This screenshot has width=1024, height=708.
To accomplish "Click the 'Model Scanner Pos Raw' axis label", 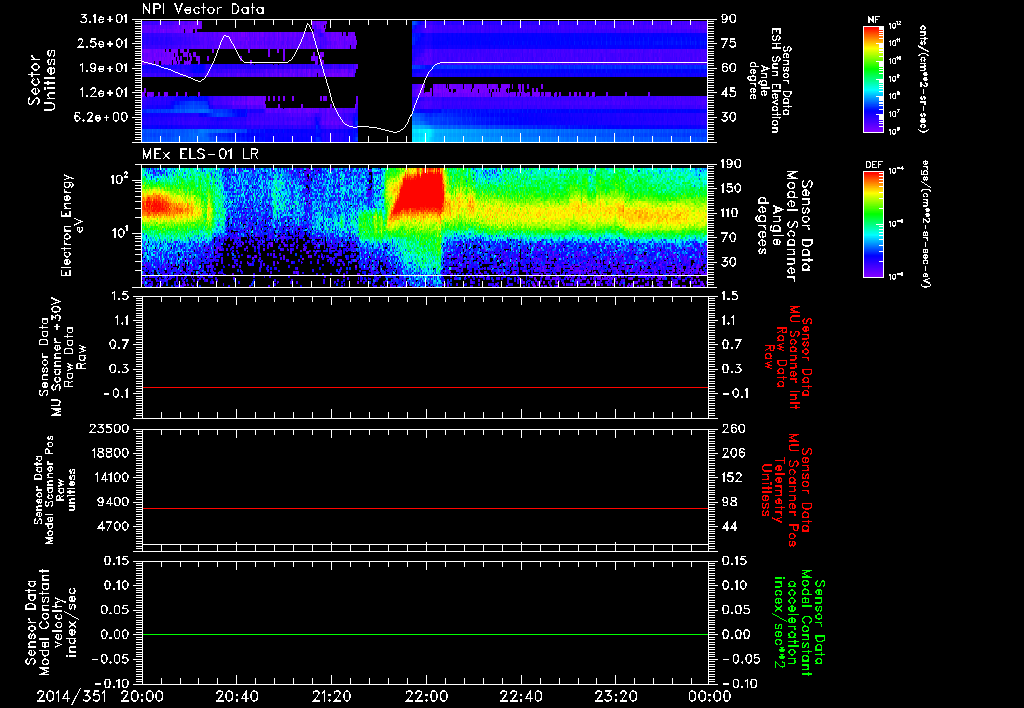I will pos(54,490).
